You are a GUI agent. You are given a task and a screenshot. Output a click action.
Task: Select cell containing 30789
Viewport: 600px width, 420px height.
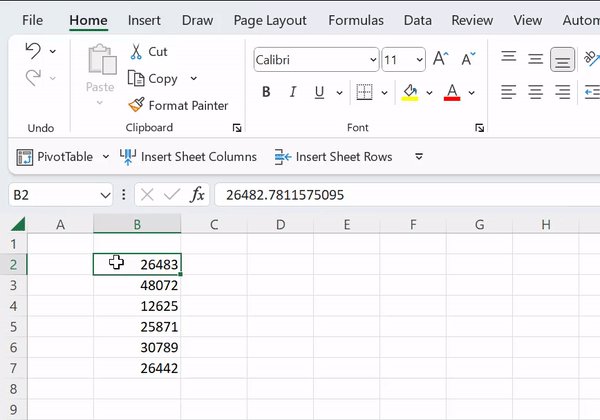[137, 347]
